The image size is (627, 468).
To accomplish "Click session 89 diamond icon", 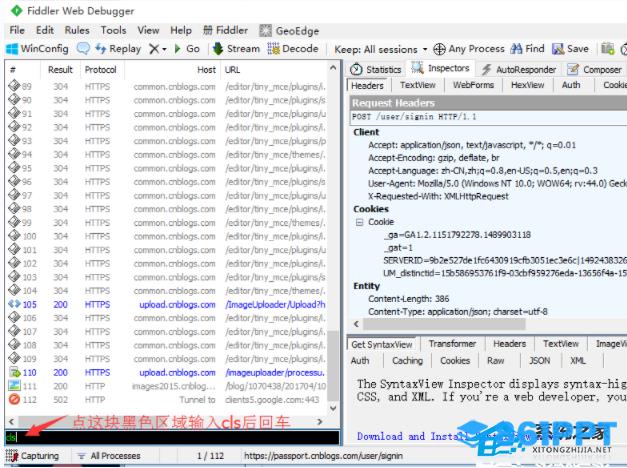I will (x=14, y=86).
